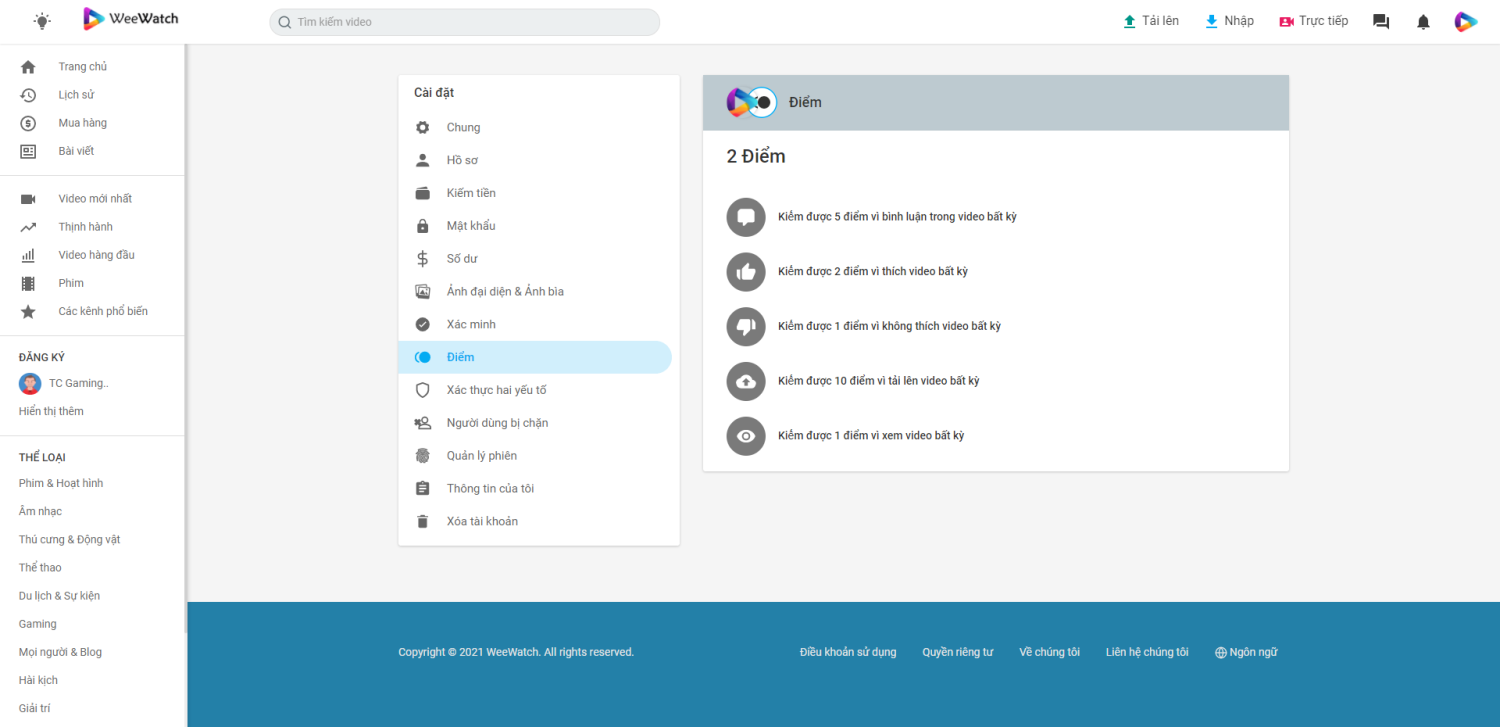1500x727 pixels.
Task: Open the user avatar menu
Action: click(1465, 22)
